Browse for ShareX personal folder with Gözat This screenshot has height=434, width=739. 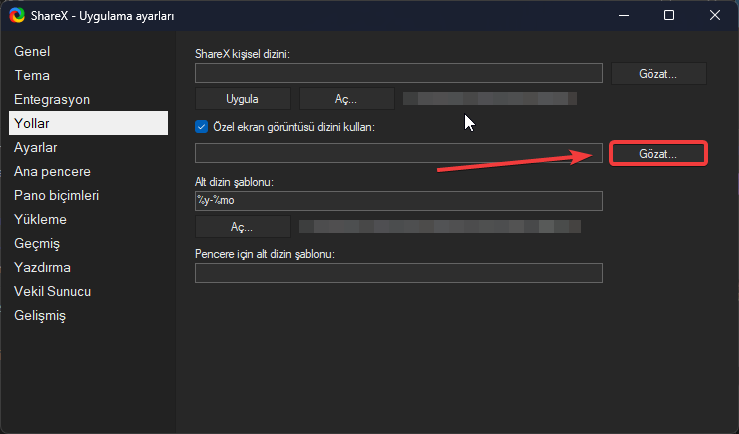tap(658, 74)
